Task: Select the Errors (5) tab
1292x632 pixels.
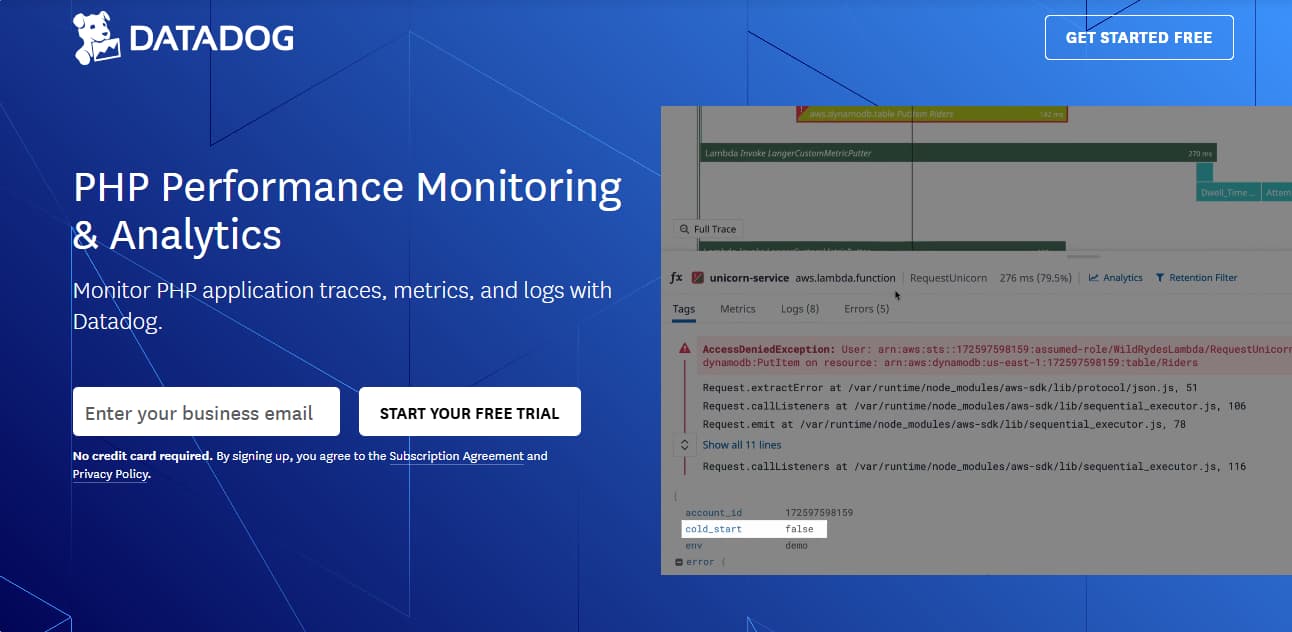Action: click(866, 309)
